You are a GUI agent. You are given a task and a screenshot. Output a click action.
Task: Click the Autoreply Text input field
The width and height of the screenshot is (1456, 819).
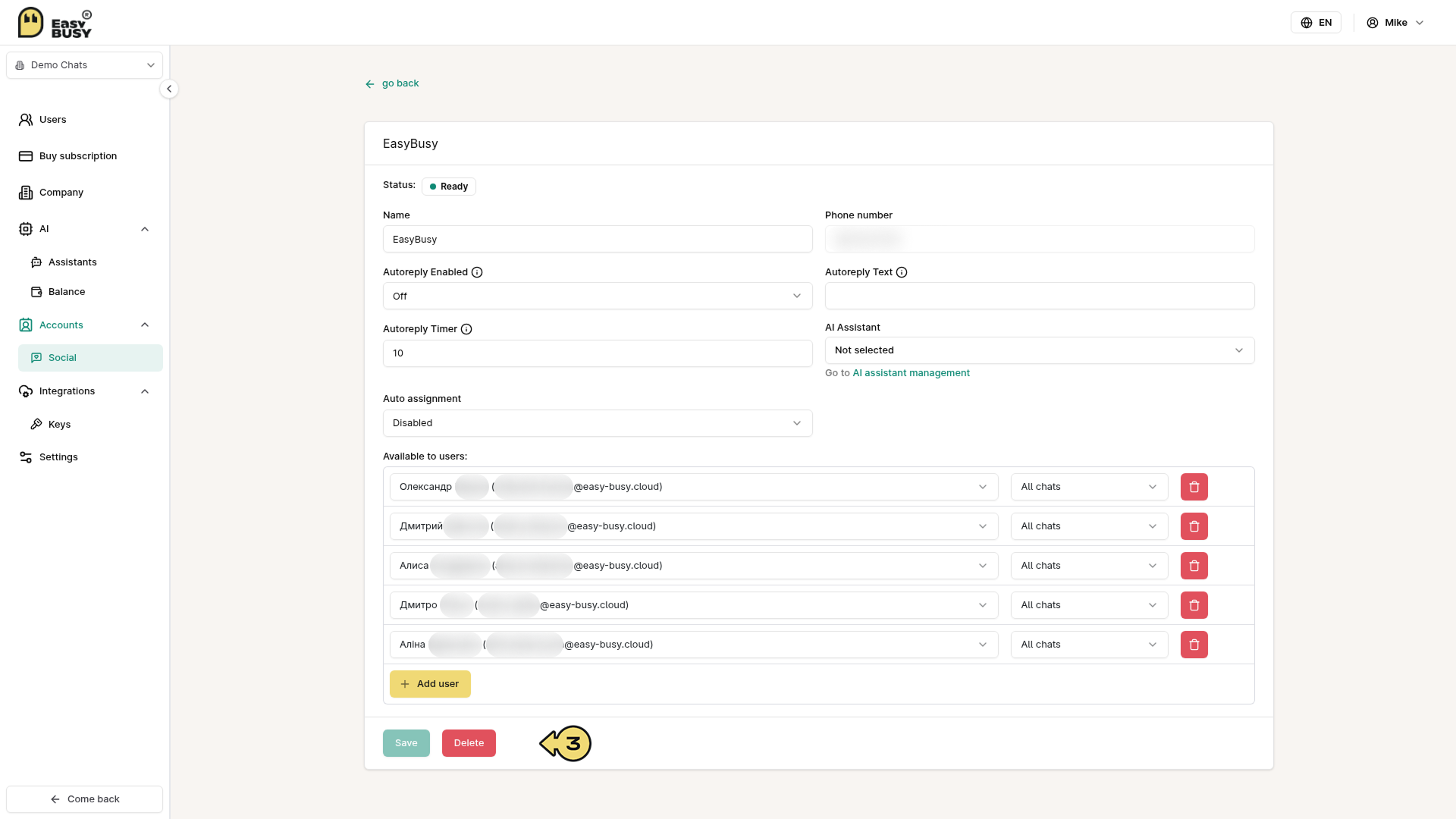point(1040,296)
